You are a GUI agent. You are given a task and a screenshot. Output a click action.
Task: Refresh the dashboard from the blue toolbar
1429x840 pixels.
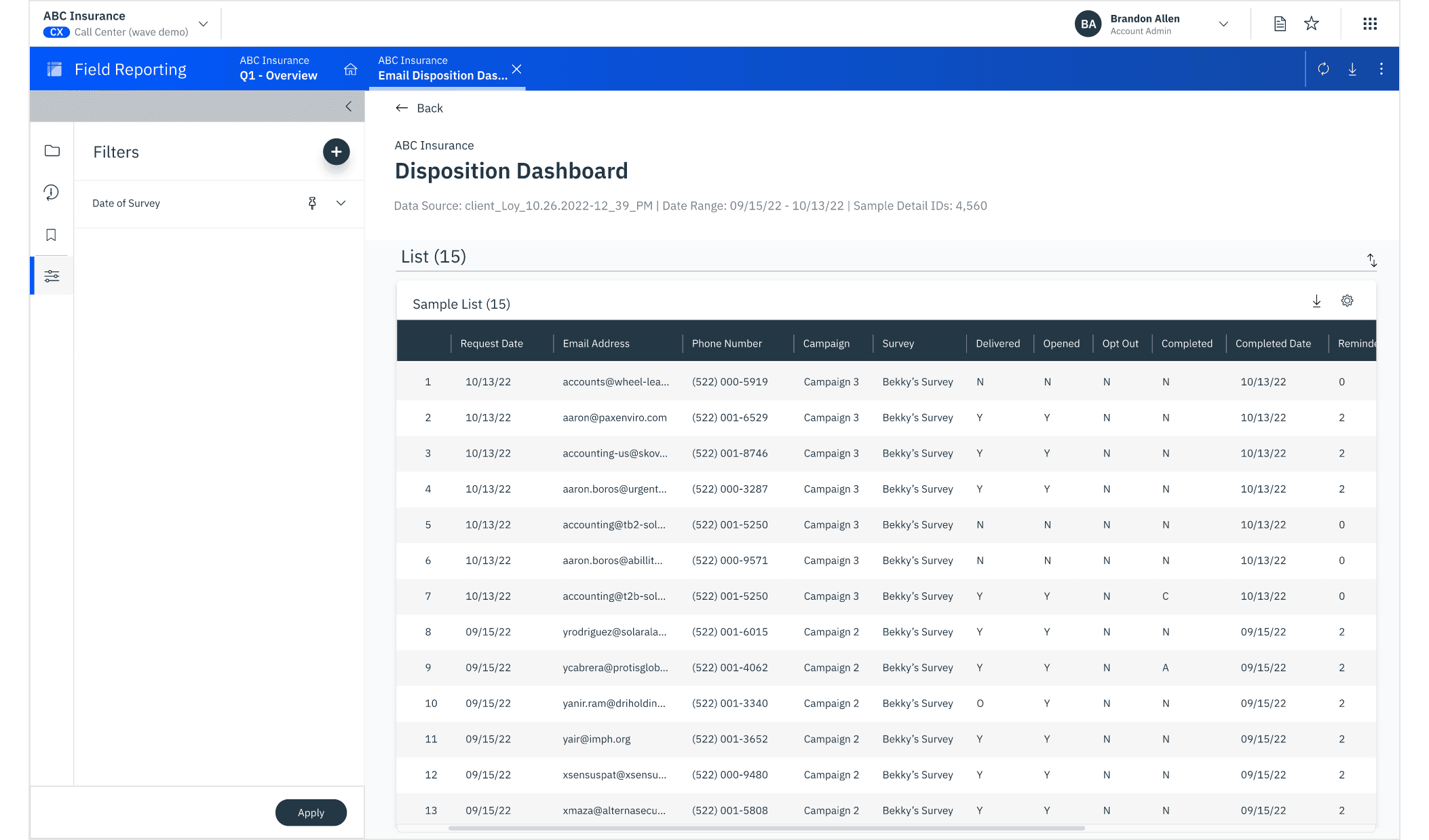click(1323, 69)
